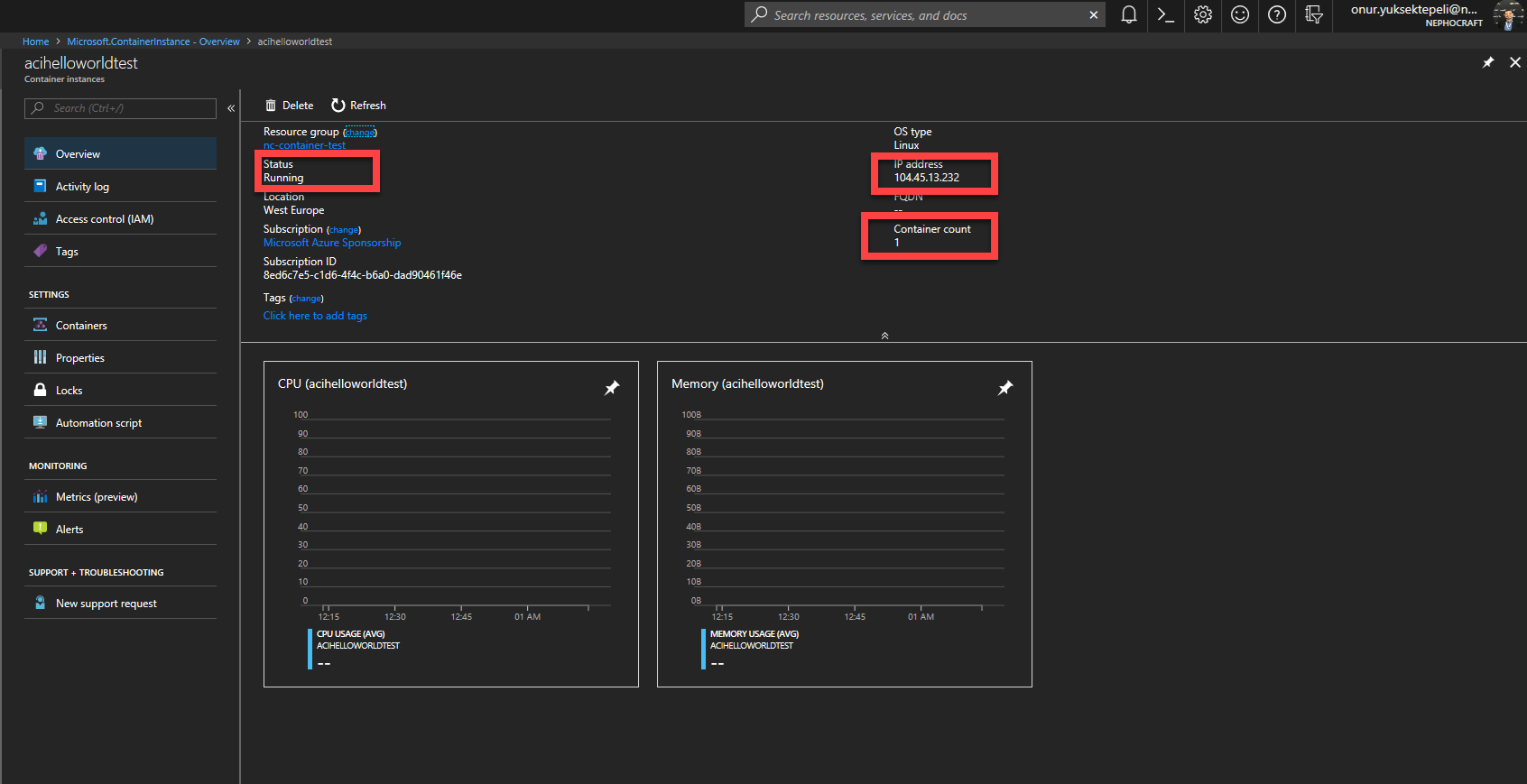1527x784 pixels.
Task: Select the Subscription ID value
Action: coord(363,275)
